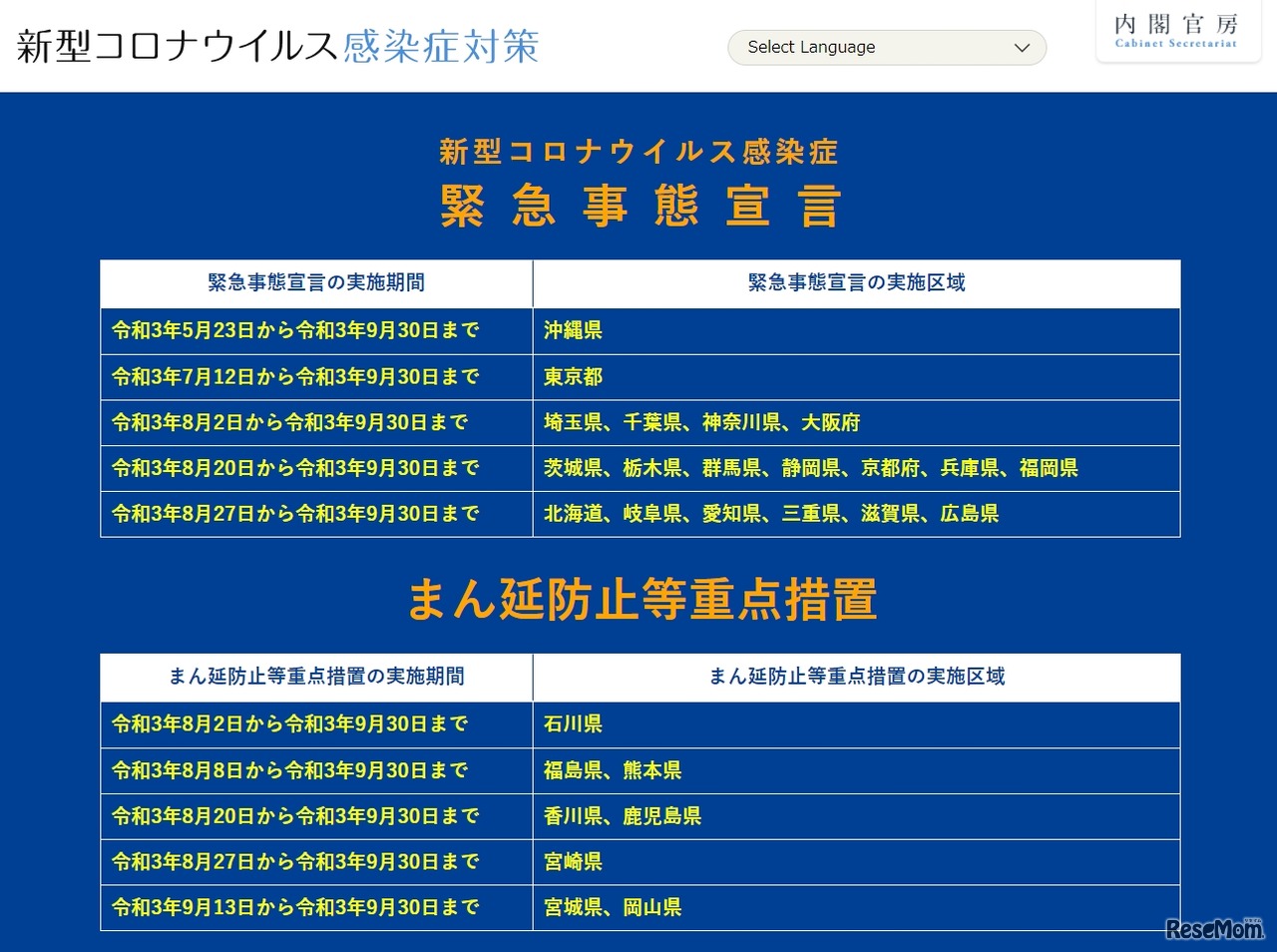Click the 香川県、鹿児島県 region cell
The width and height of the screenshot is (1277, 952).
[622, 816]
